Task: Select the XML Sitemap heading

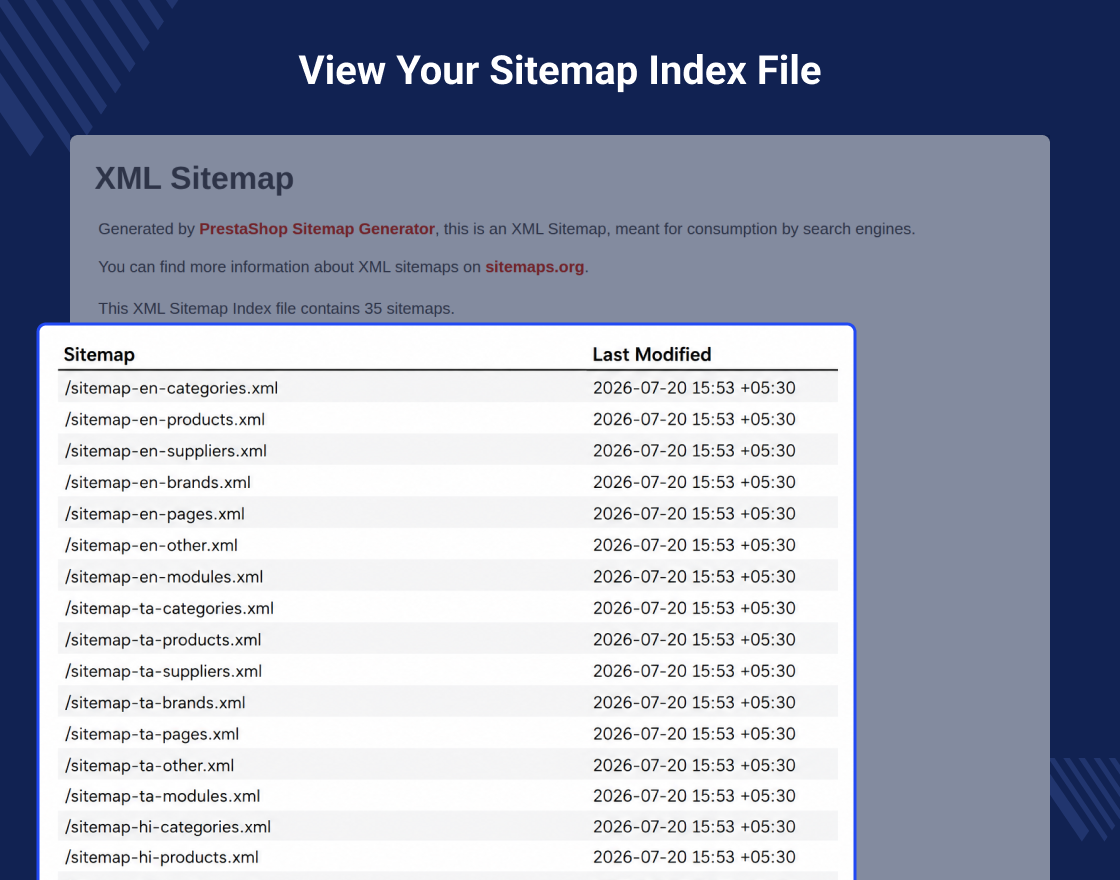Action: pyautogui.click(x=194, y=178)
